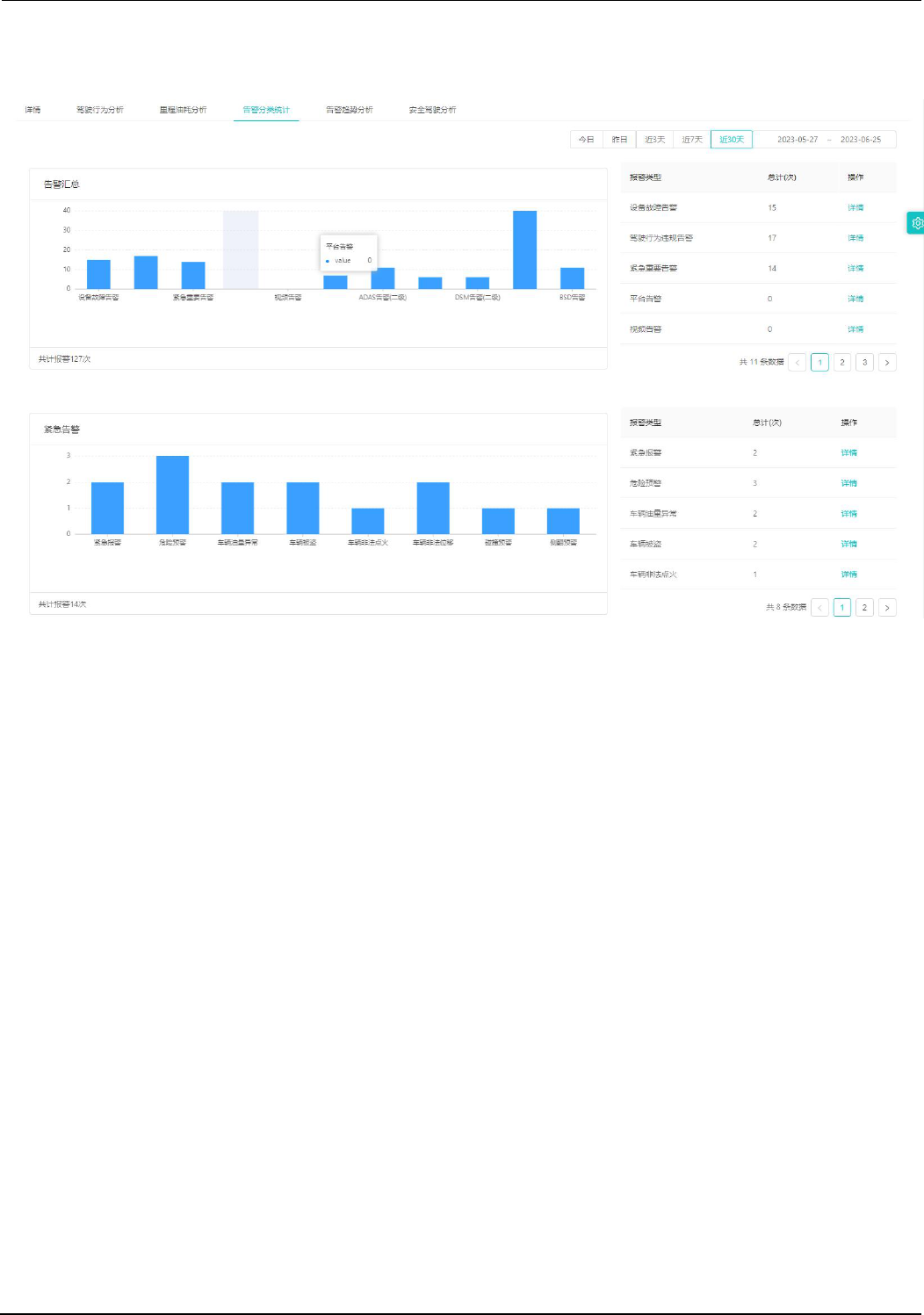Image resolution: width=924 pixels, height=1315 pixels.
Task: Jump to page 2 of 紧急告警 table
Action: [x=864, y=607]
